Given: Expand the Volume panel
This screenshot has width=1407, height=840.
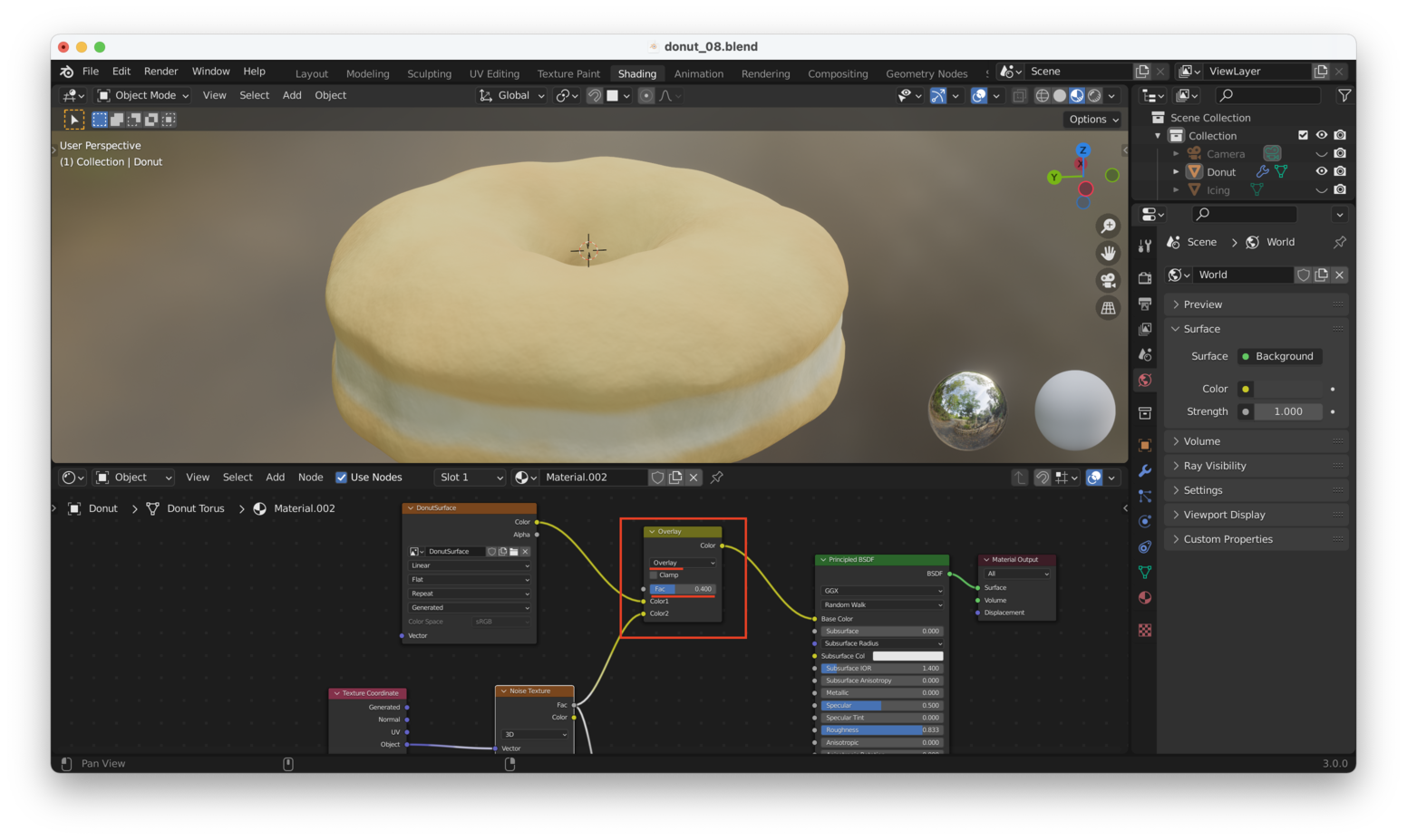Looking at the screenshot, I should pyautogui.click(x=1201, y=441).
